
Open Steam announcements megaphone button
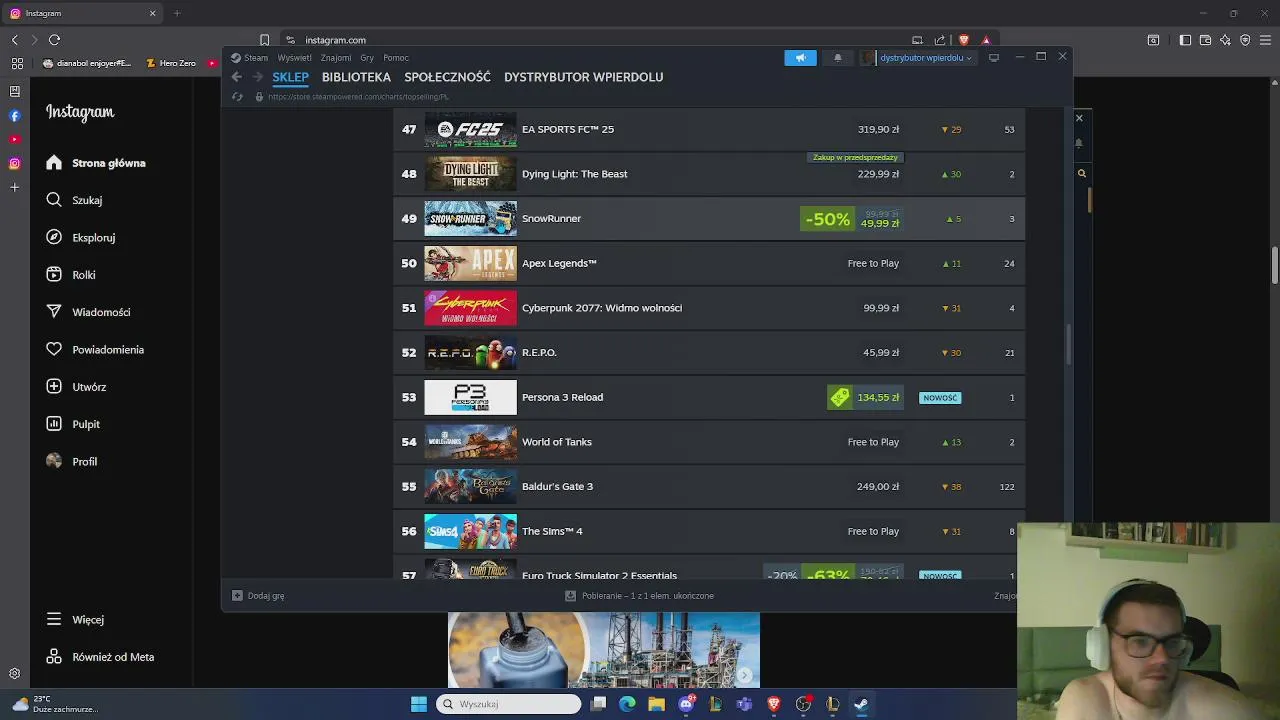tap(800, 58)
